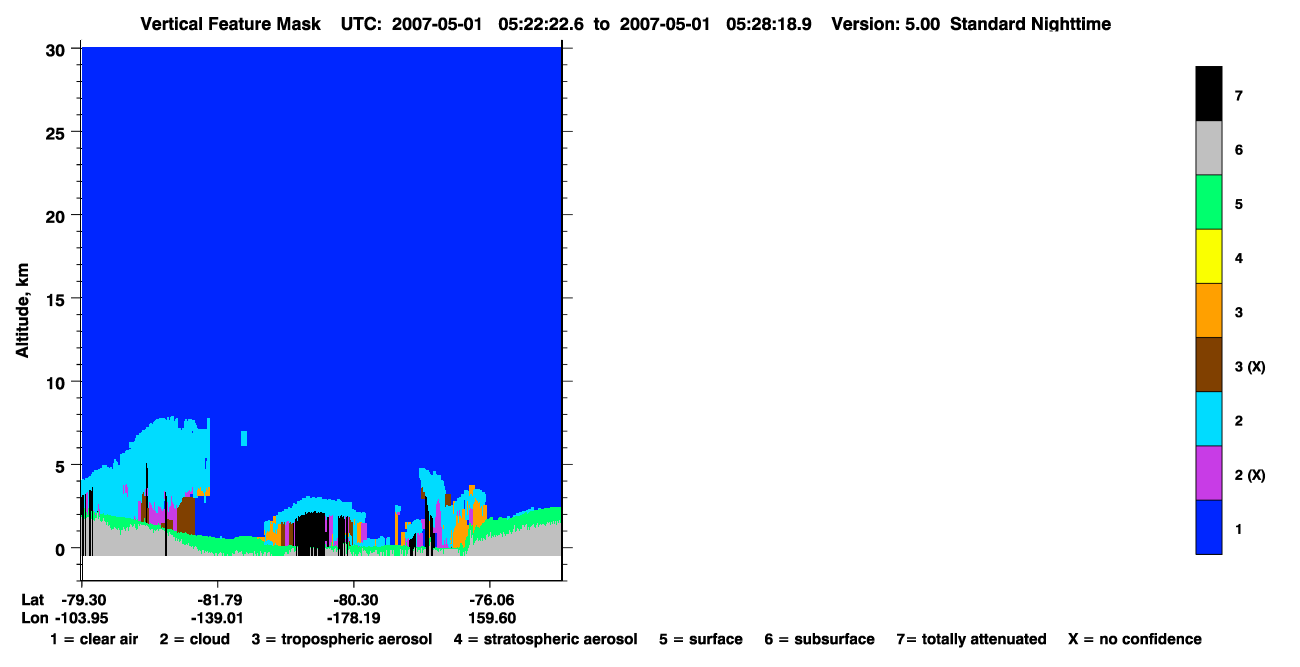The height and width of the screenshot is (667, 1300).
Task: Click the longitude value '-178.19'
Action: (x=354, y=618)
